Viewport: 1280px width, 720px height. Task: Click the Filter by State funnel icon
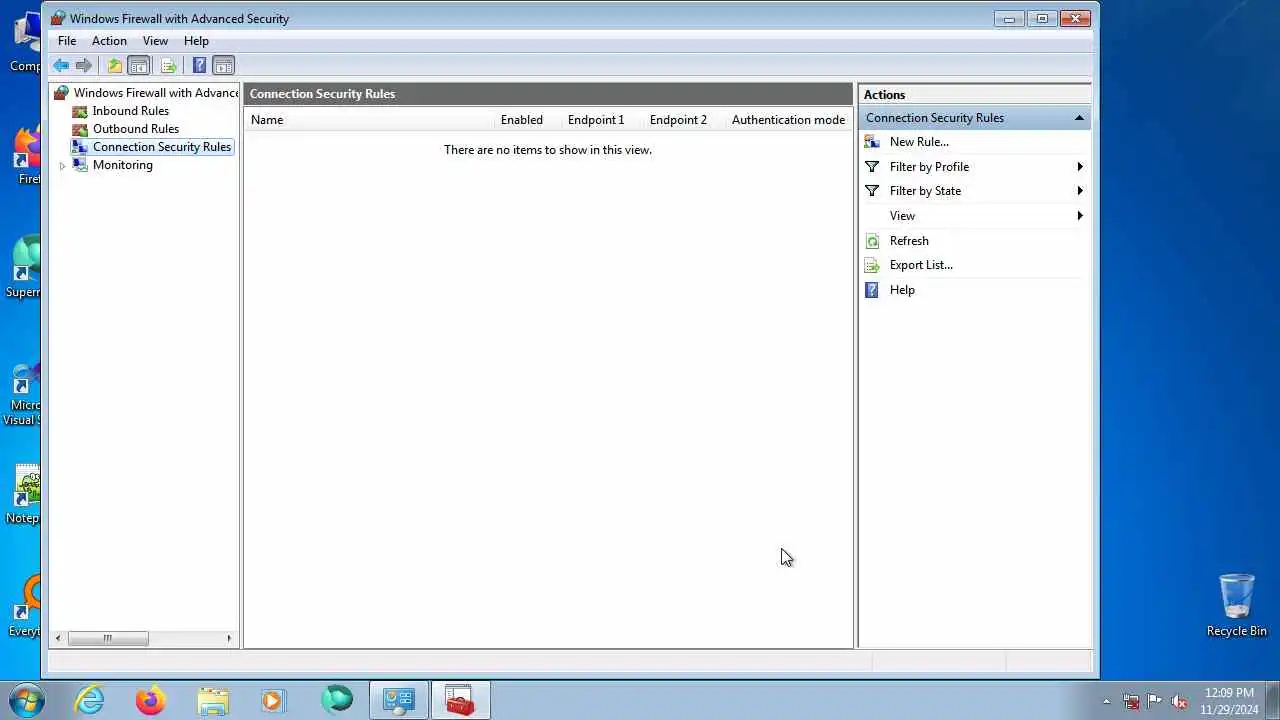click(x=872, y=191)
